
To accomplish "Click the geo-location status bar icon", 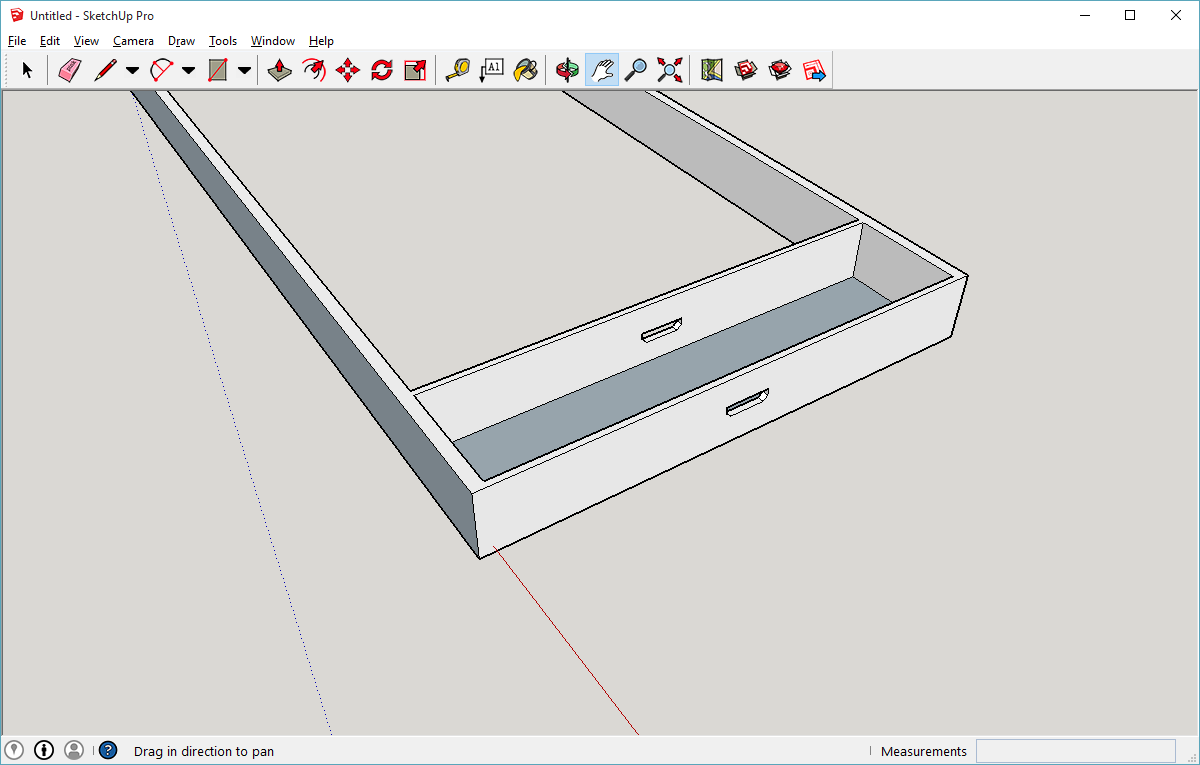I will point(14,750).
